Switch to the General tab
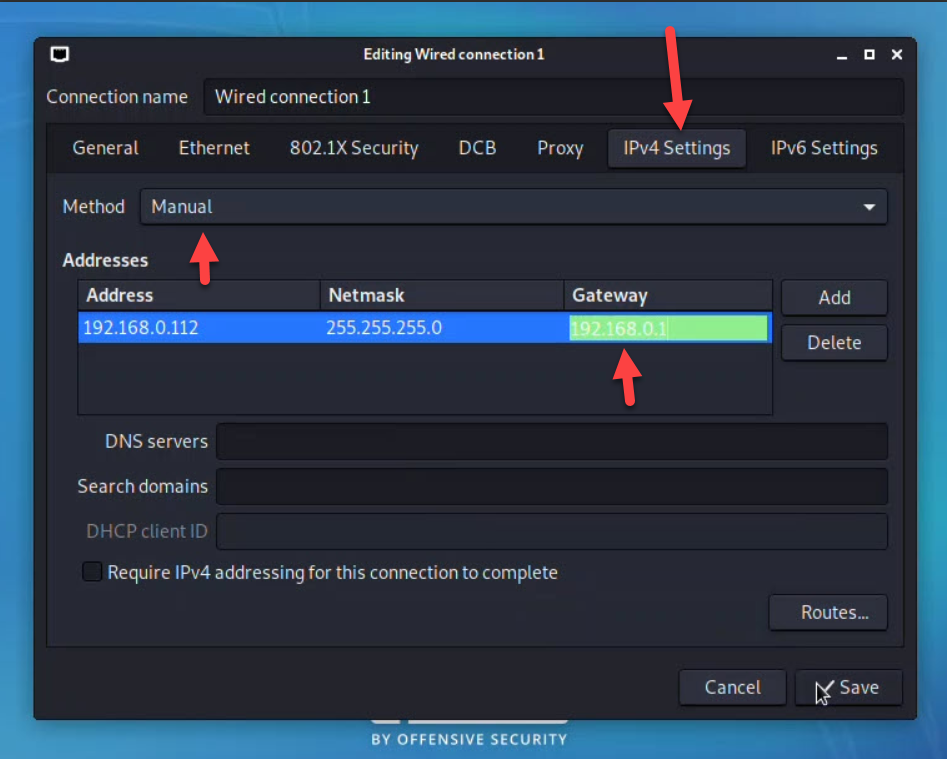The width and height of the screenshot is (947, 759). pyautogui.click(x=105, y=148)
